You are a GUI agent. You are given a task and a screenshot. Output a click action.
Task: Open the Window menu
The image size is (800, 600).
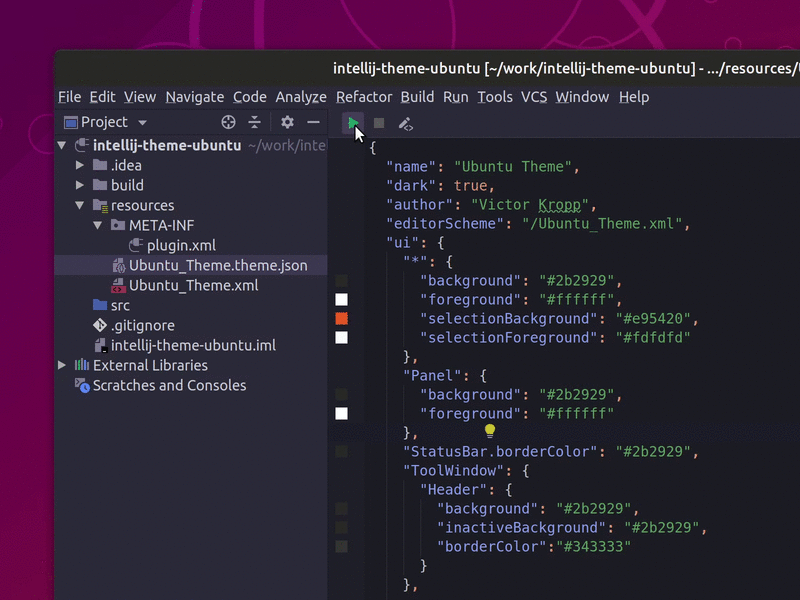click(582, 97)
